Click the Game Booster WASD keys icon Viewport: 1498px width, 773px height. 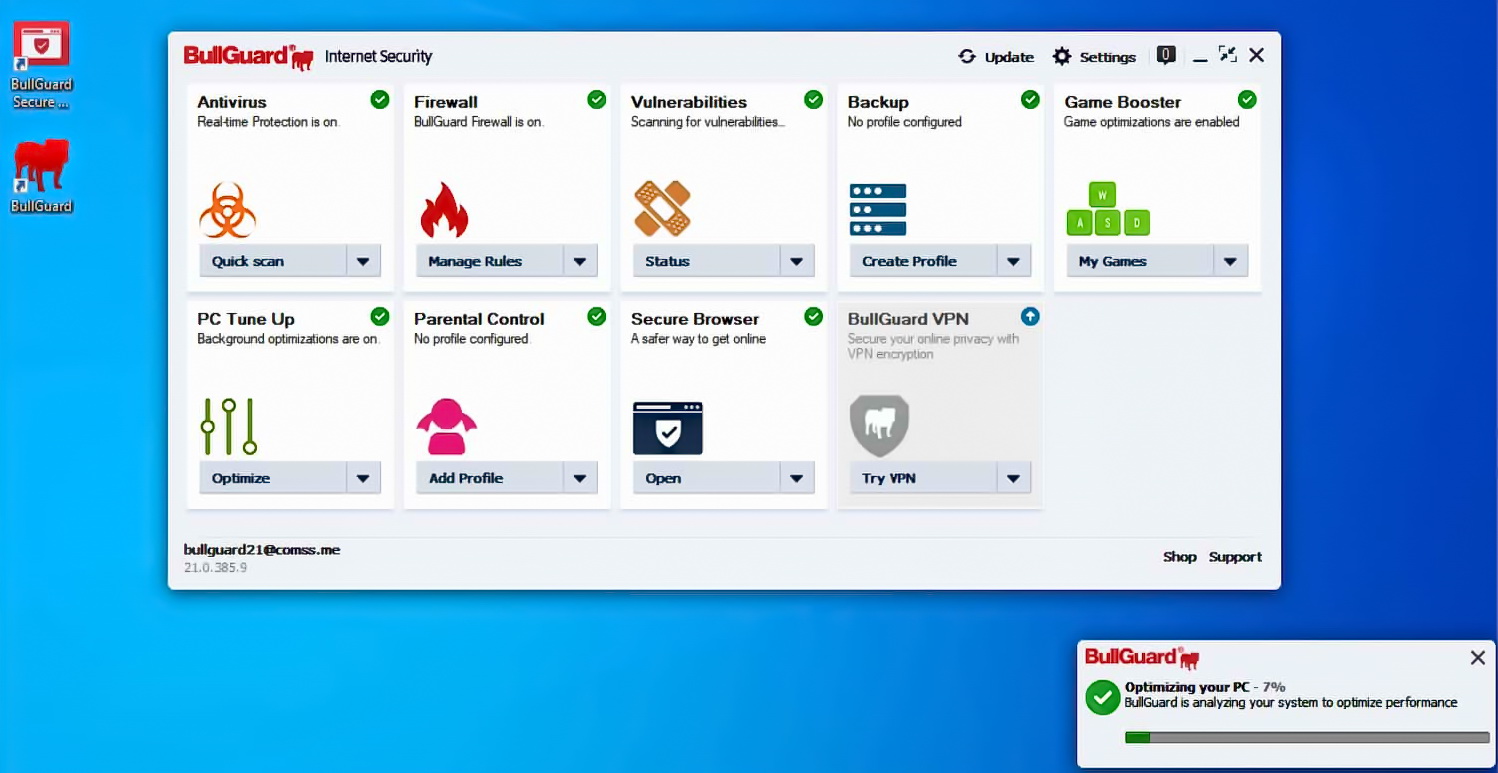[x=1108, y=209]
